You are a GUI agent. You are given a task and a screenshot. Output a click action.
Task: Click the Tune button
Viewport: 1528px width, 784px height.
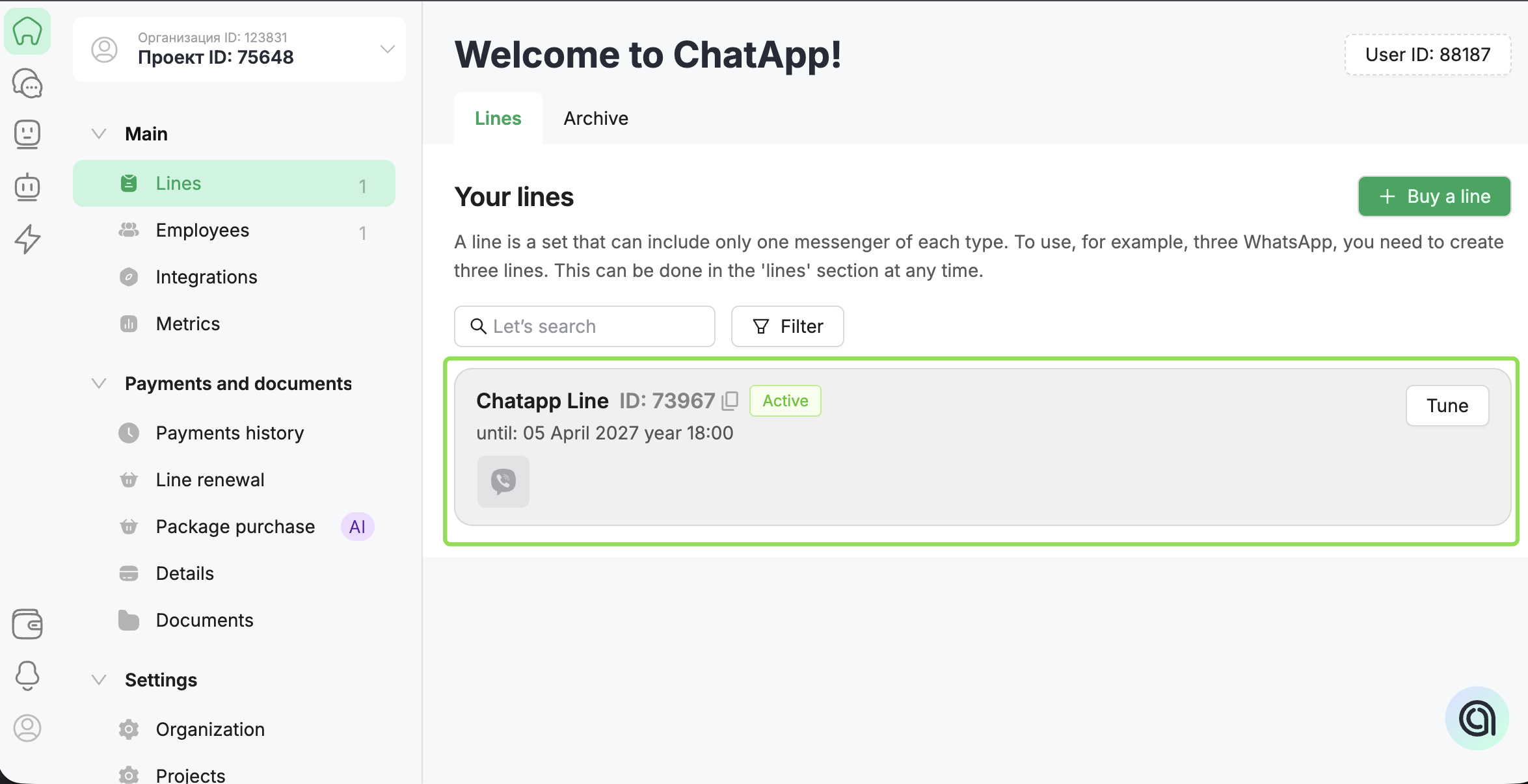pos(1447,406)
